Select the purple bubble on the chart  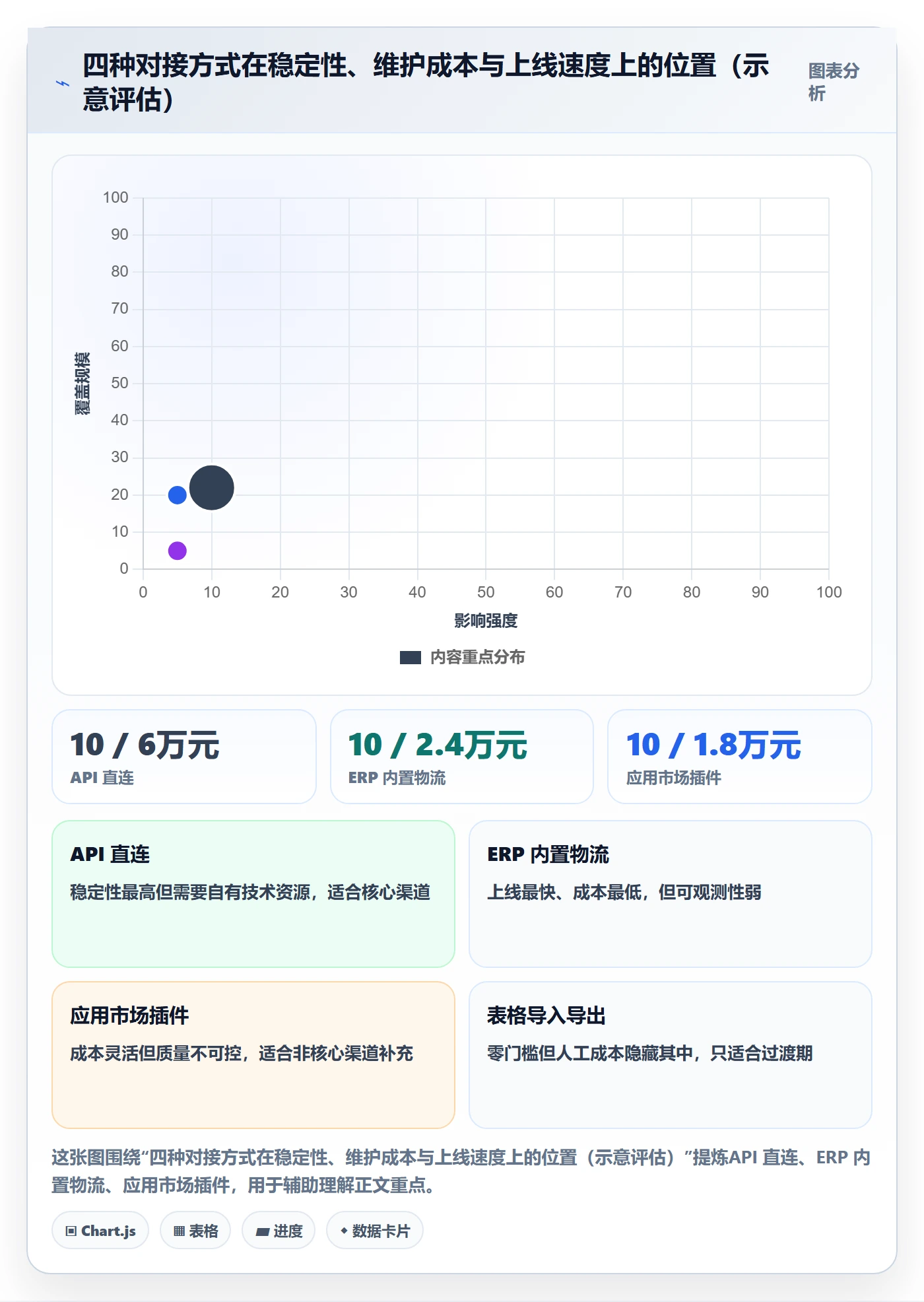[177, 550]
